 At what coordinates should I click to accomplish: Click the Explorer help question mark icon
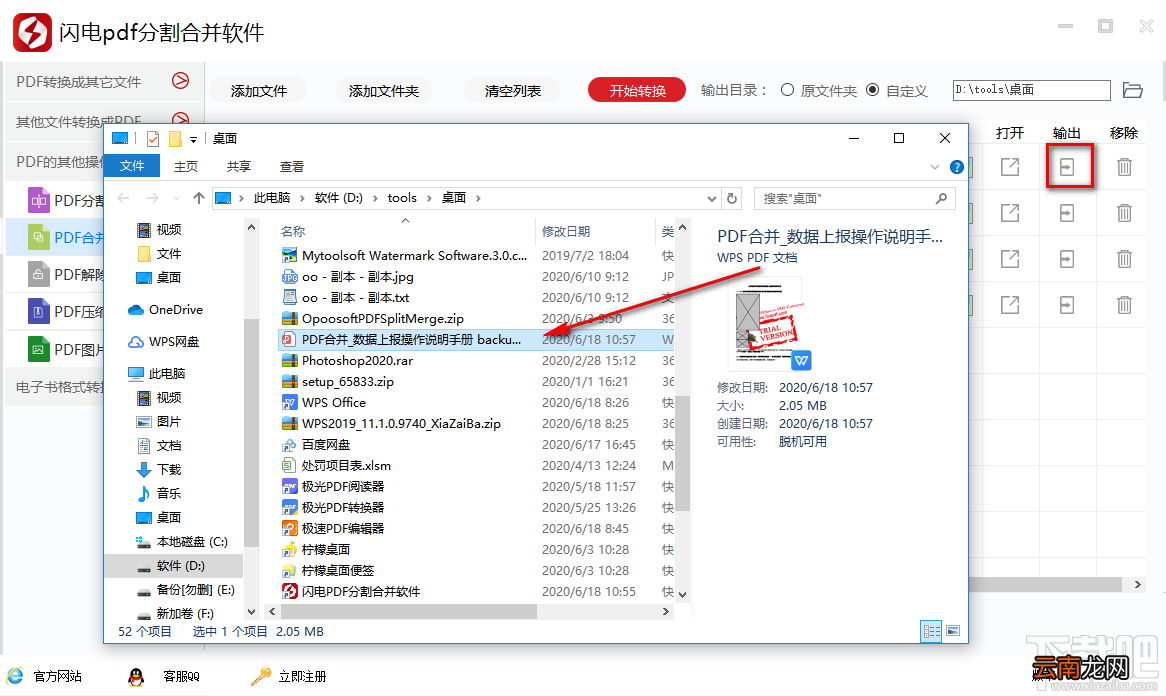coord(957,167)
